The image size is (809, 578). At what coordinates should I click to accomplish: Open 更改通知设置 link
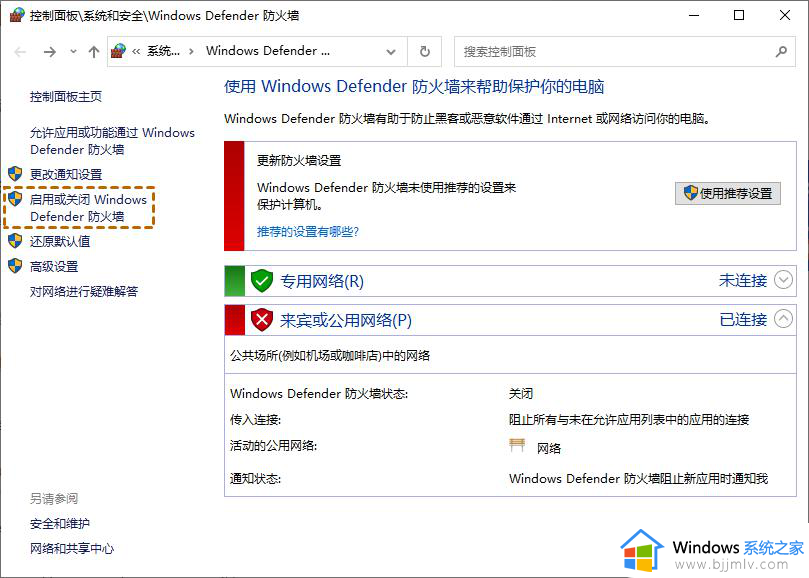pos(66,174)
